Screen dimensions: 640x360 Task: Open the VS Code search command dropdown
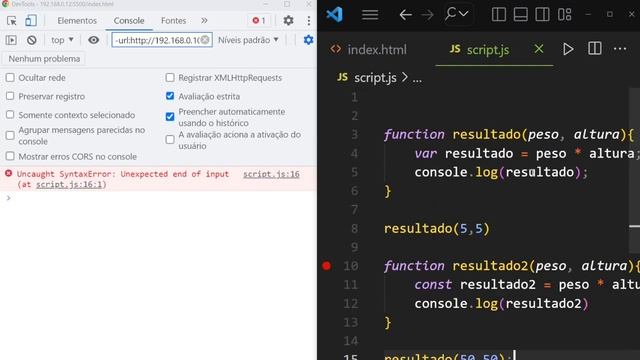[457, 14]
